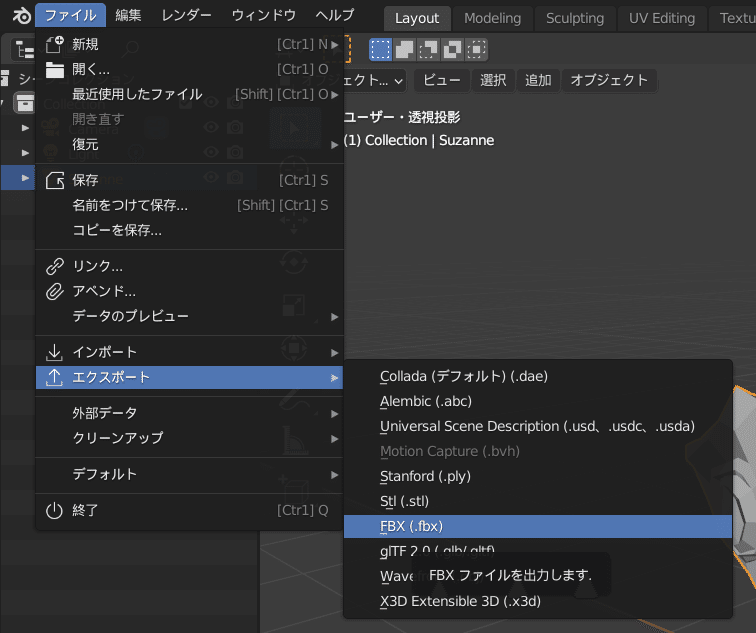Export as X3D Extensible 3D (.x3d)
The height and width of the screenshot is (633, 756).
(x=538, y=602)
